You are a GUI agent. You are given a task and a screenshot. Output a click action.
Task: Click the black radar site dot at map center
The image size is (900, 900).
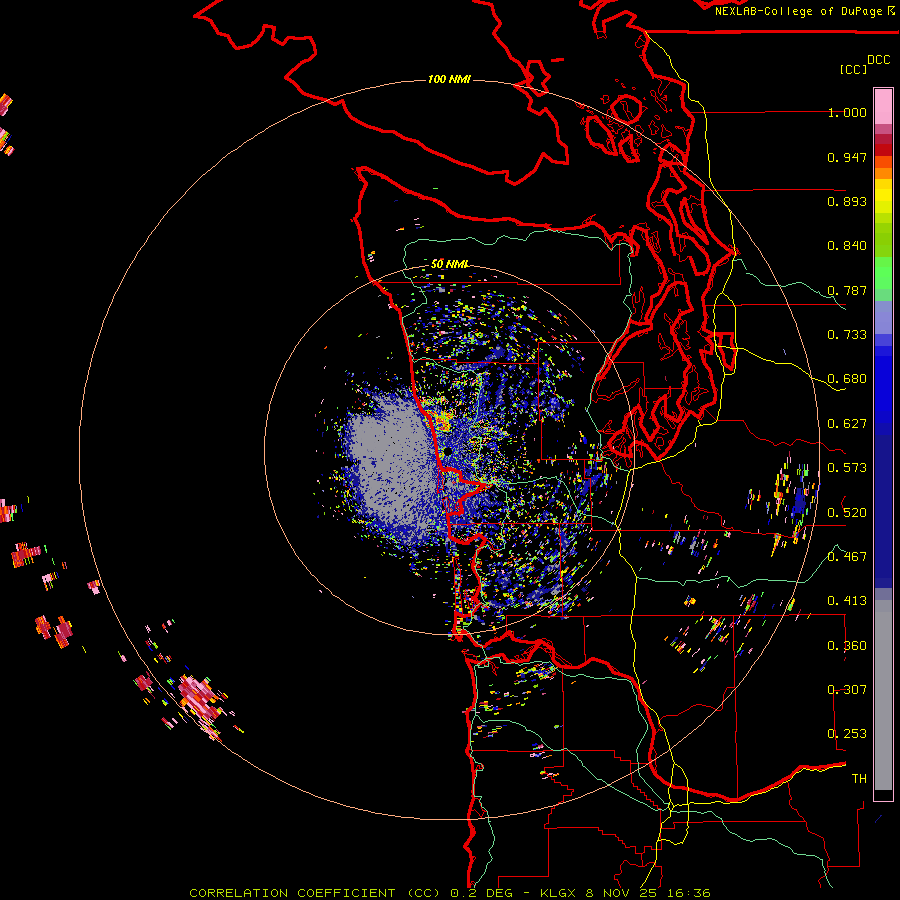[447, 452]
